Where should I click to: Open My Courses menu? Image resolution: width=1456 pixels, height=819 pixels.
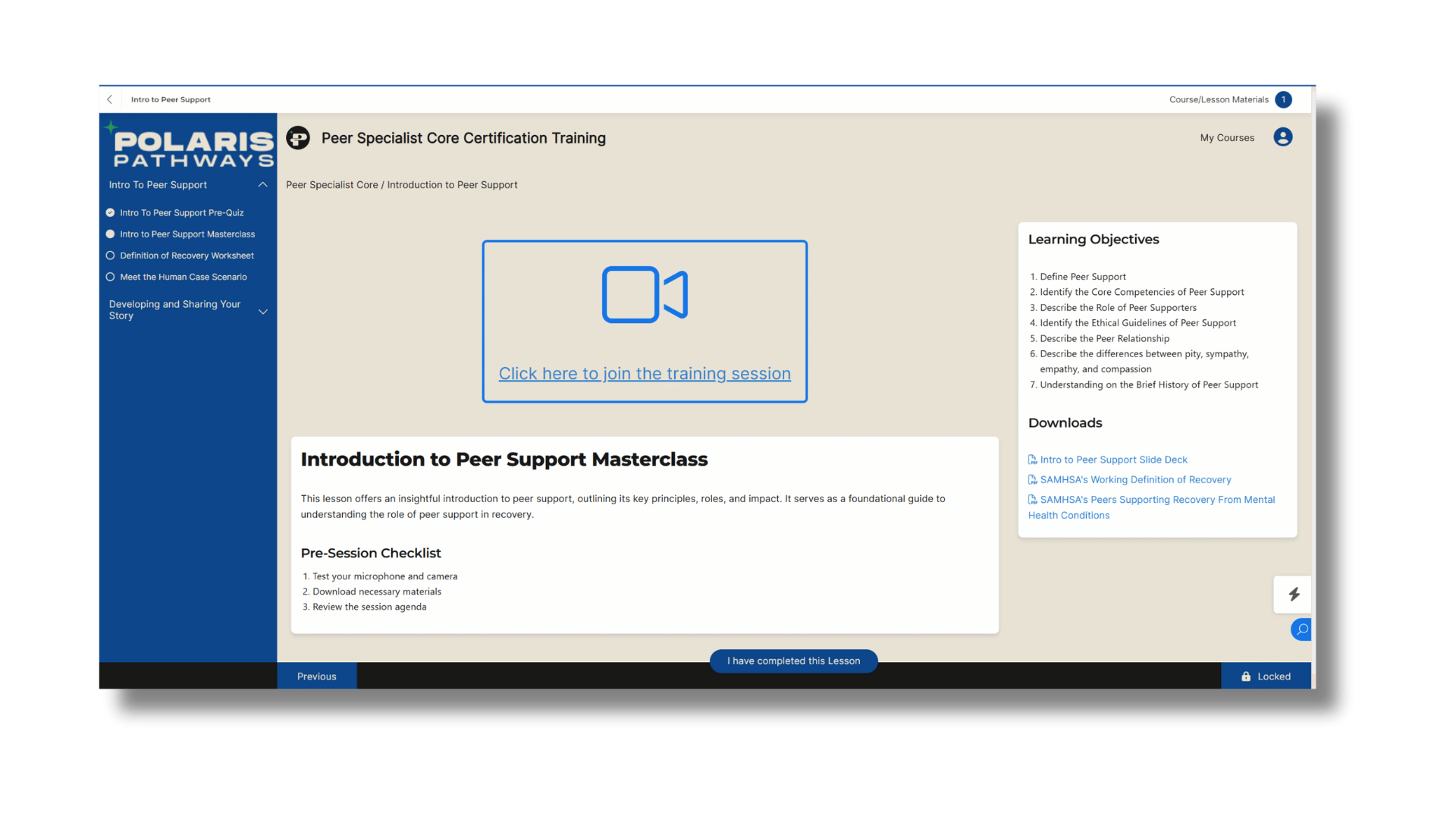point(1226,138)
